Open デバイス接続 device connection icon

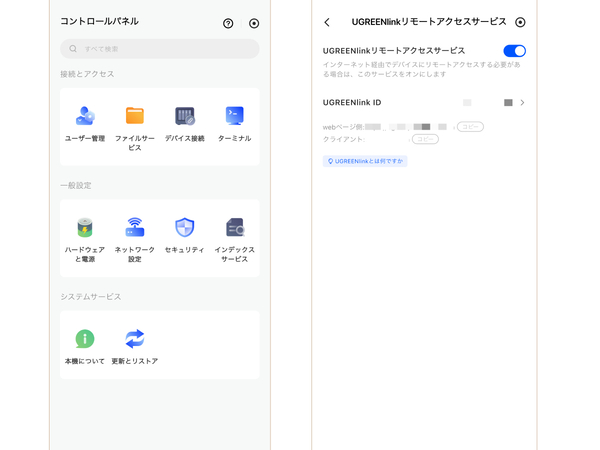185,116
